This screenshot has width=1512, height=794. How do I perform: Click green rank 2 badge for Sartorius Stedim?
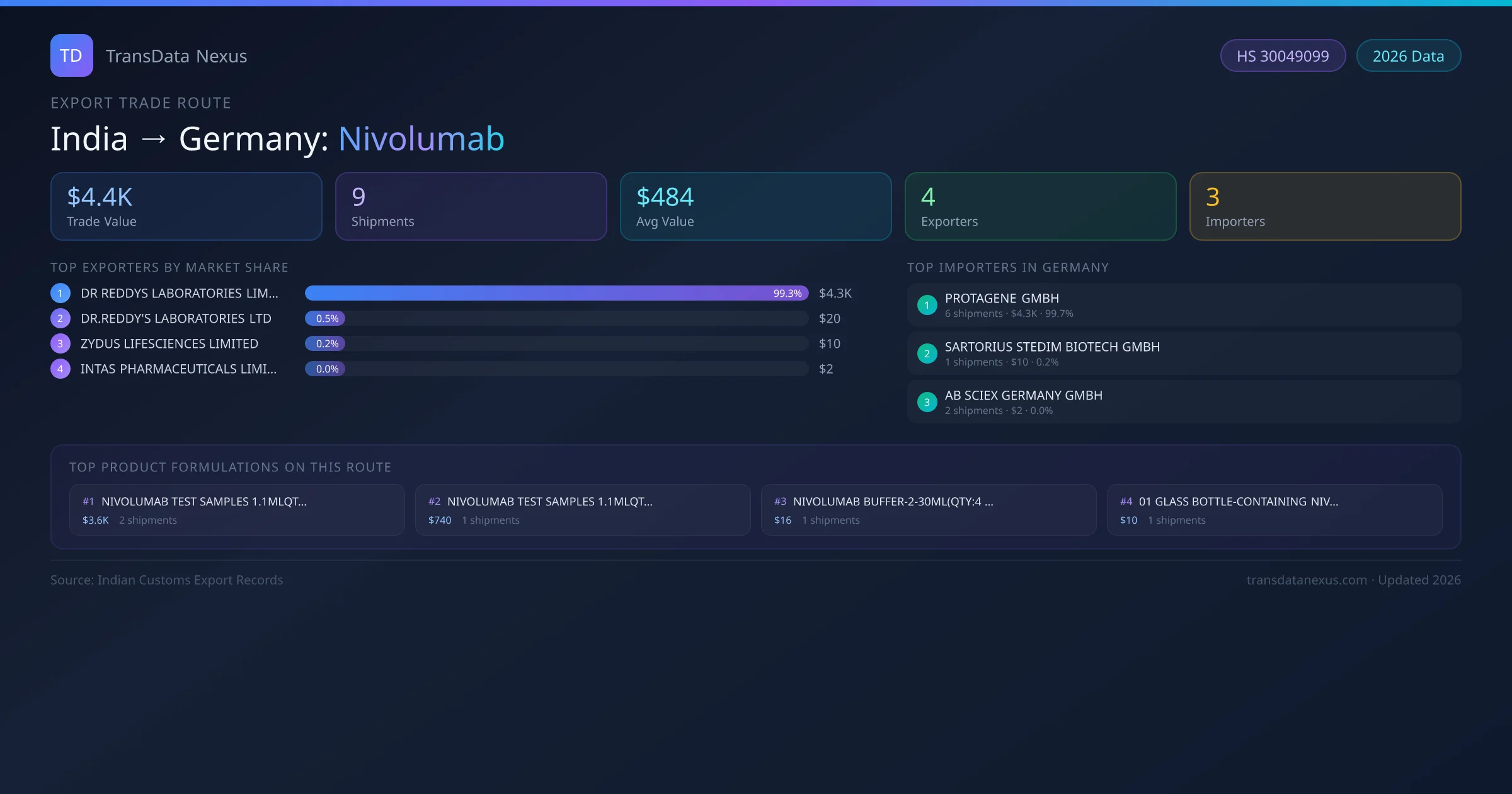coord(927,354)
